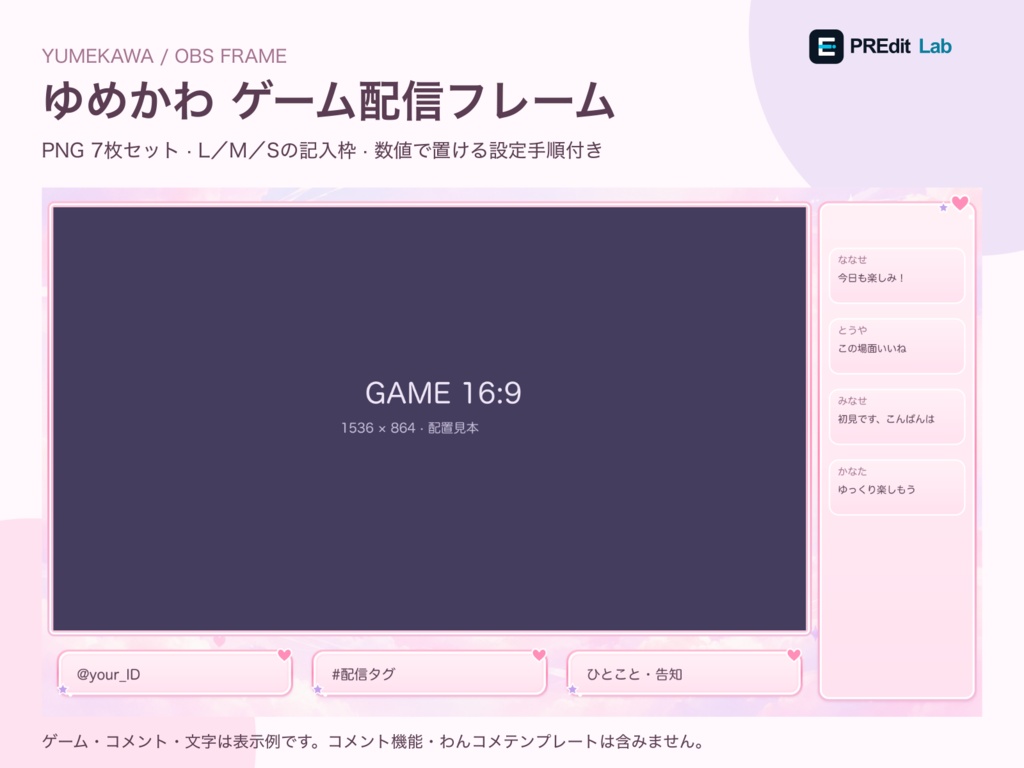Click the star icon on #配信タグ box

pyautogui.click(x=318, y=689)
